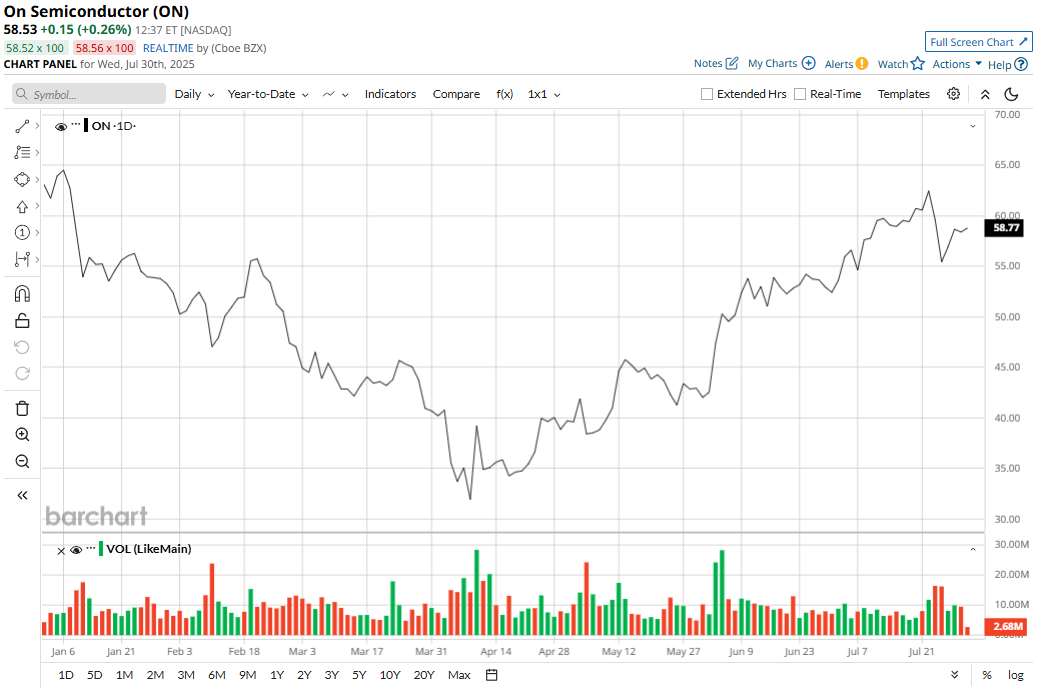
Task: Add chart to My Charts plus icon
Action: tap(809, 63)
